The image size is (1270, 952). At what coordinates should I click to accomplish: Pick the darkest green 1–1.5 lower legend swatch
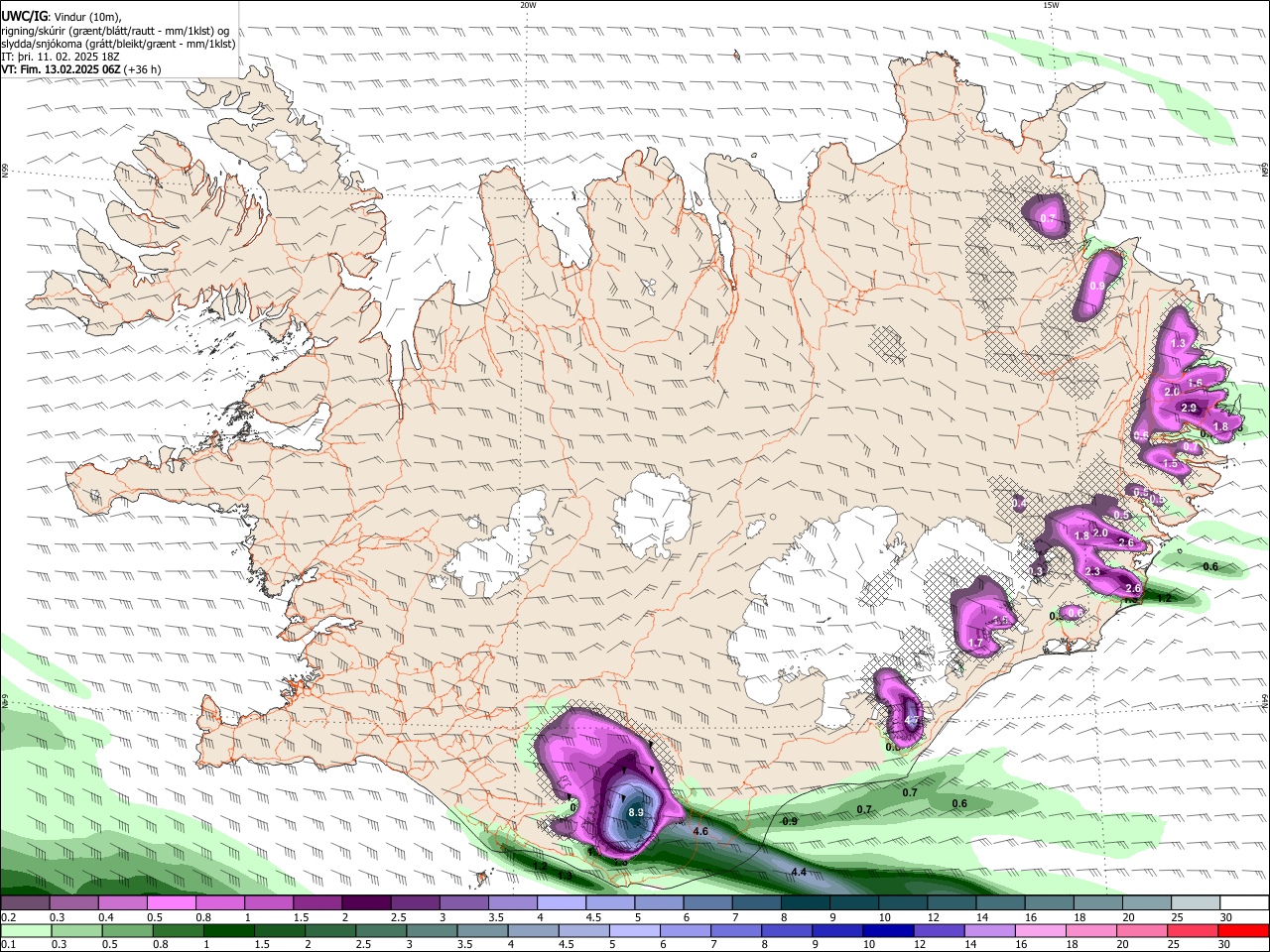click(229, 931)
